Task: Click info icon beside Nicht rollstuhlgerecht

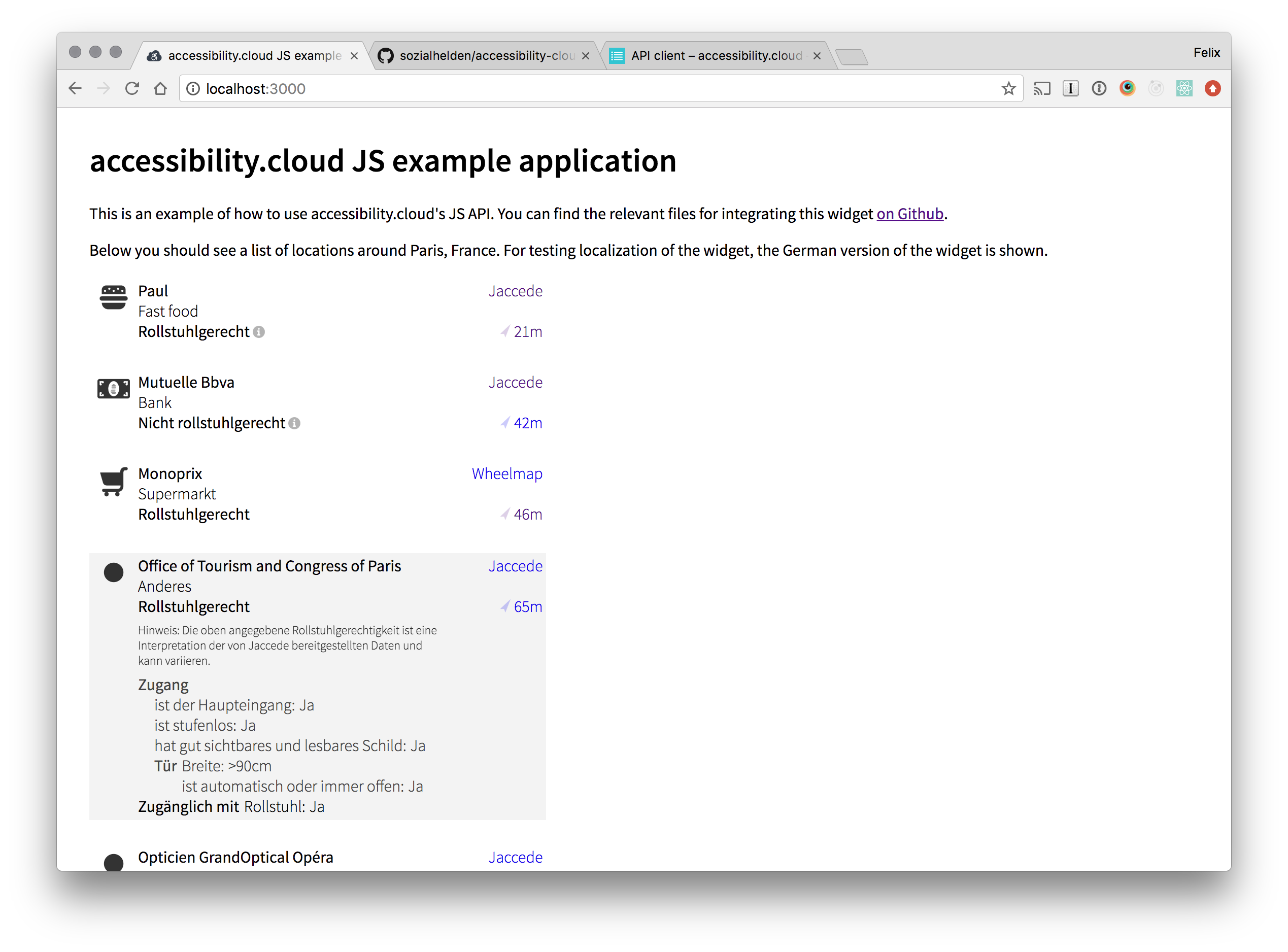Action: point(294,424)
